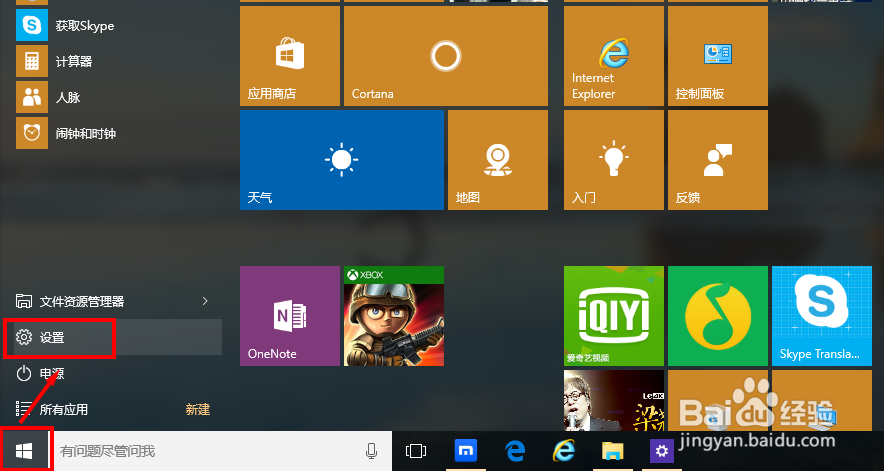This screenshot has height=471, width=884.
Task: Click the microphone icon in search box
Action: tap(371, 451)
